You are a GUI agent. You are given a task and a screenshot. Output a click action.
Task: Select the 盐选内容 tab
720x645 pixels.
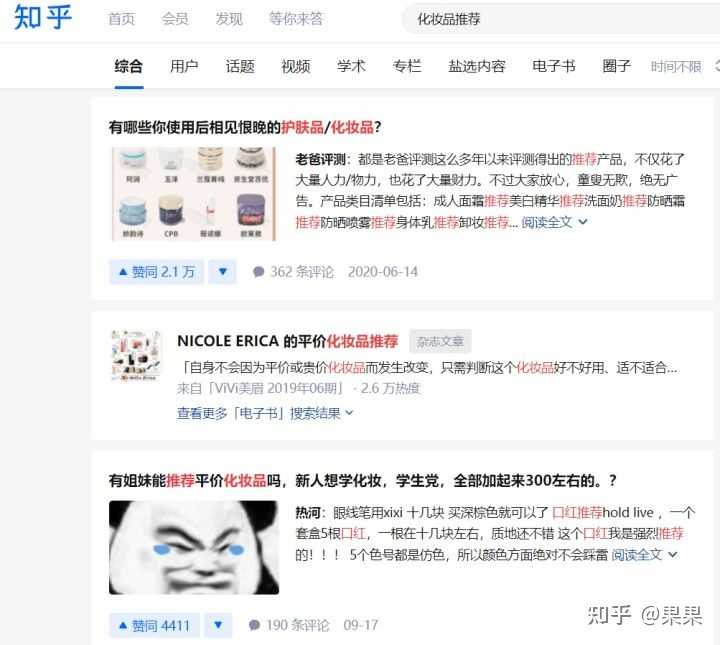477,67
